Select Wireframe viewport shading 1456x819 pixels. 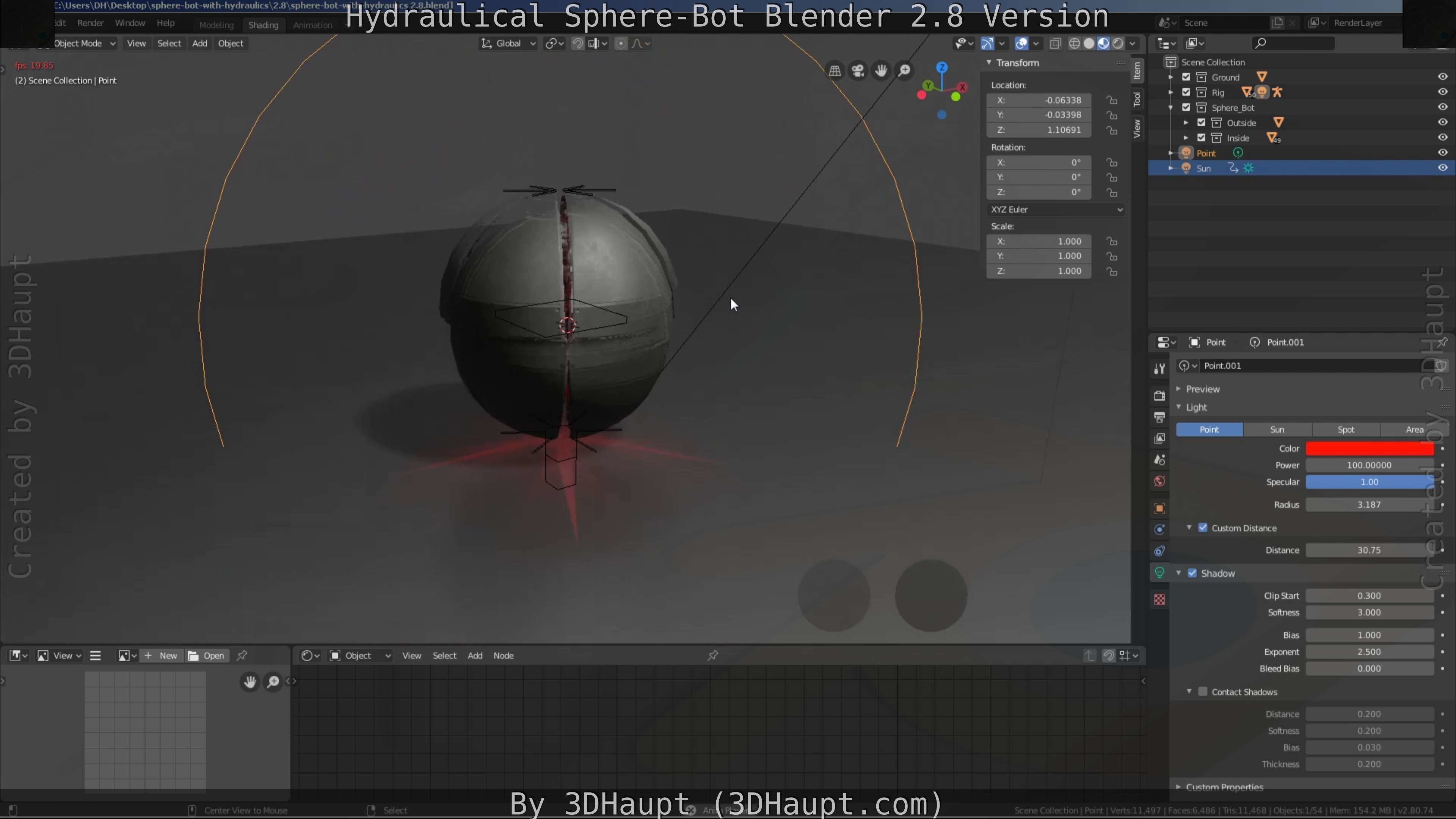pyautogui.click(x=1075, y=44)
